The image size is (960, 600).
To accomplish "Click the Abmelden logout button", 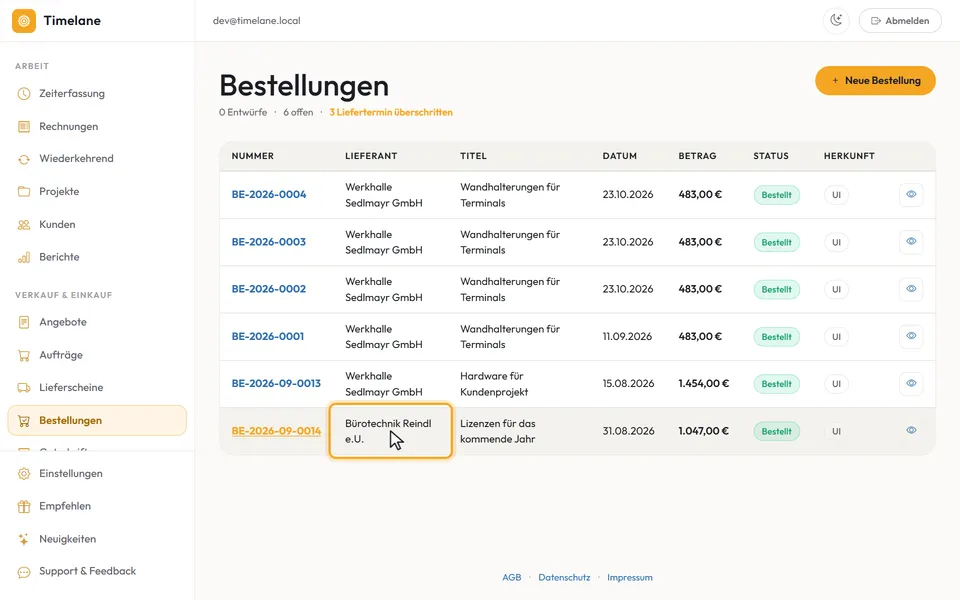I will (900, 21).
